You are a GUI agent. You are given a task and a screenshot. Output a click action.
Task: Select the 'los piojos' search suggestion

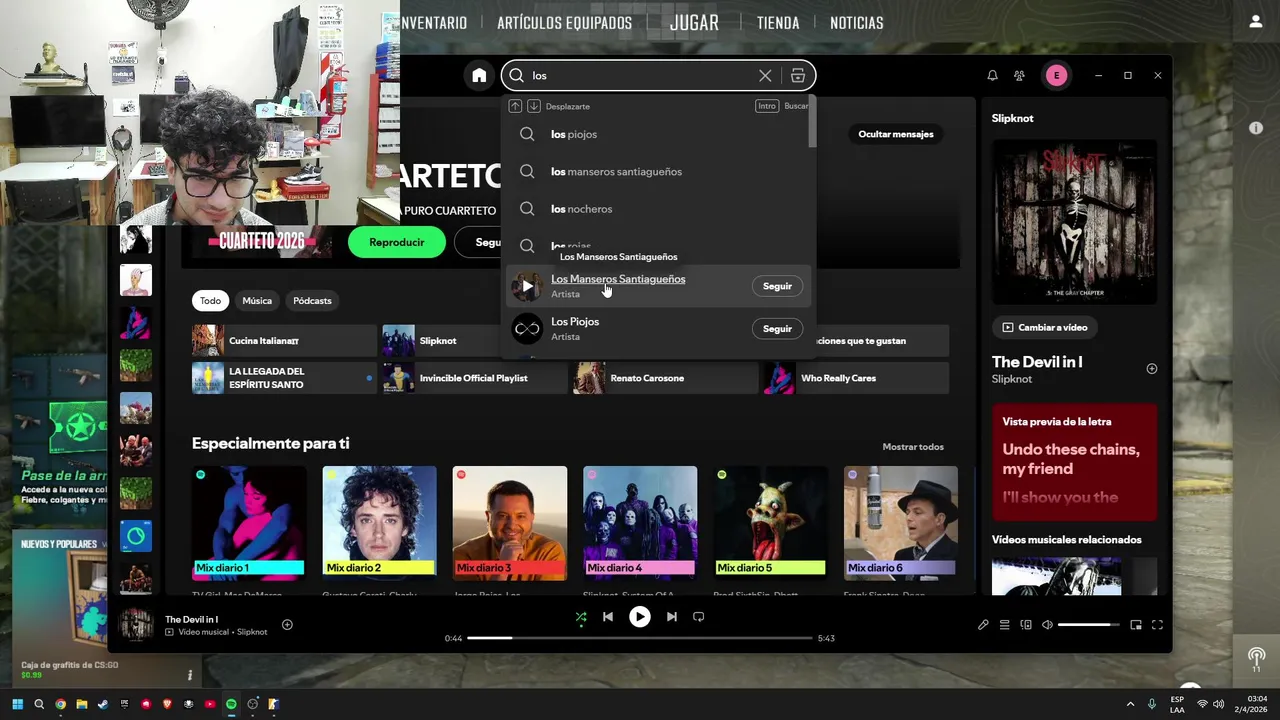coord(659,134)
